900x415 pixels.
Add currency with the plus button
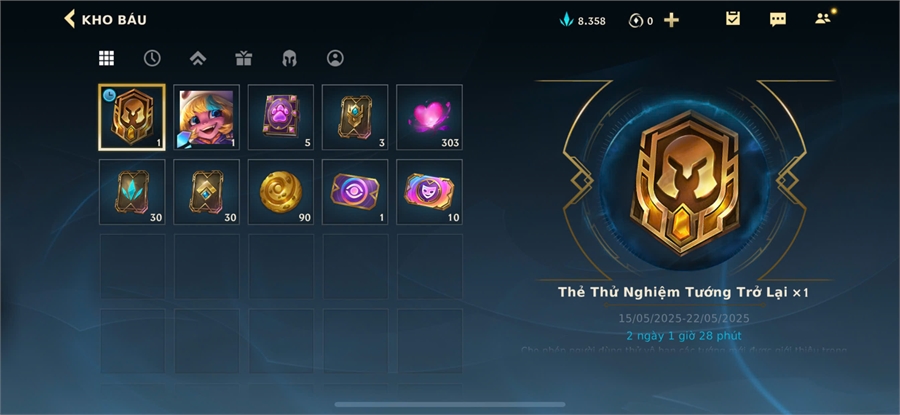tap(671, 20)
